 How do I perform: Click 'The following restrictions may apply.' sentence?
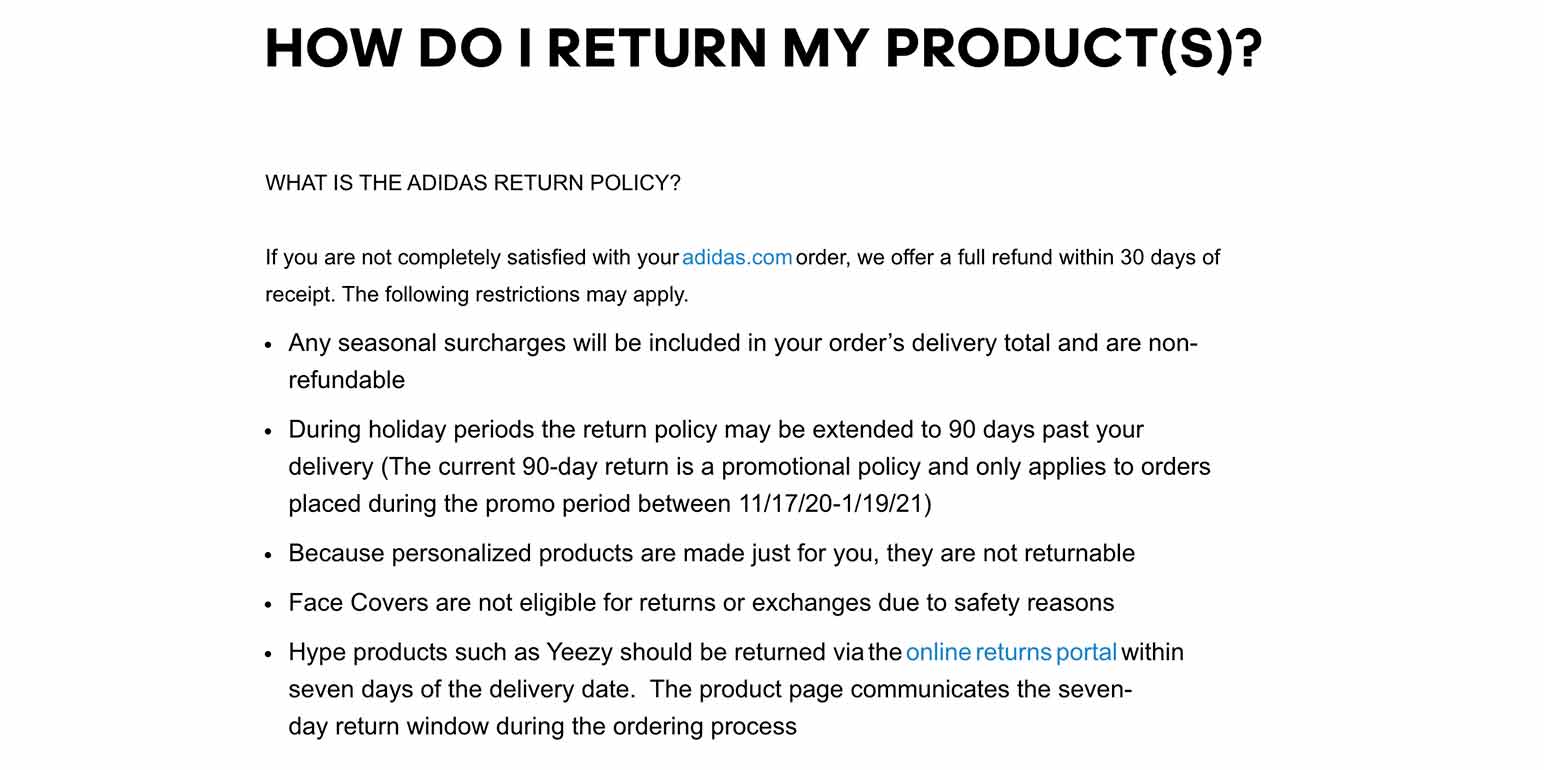coord(515,295)
